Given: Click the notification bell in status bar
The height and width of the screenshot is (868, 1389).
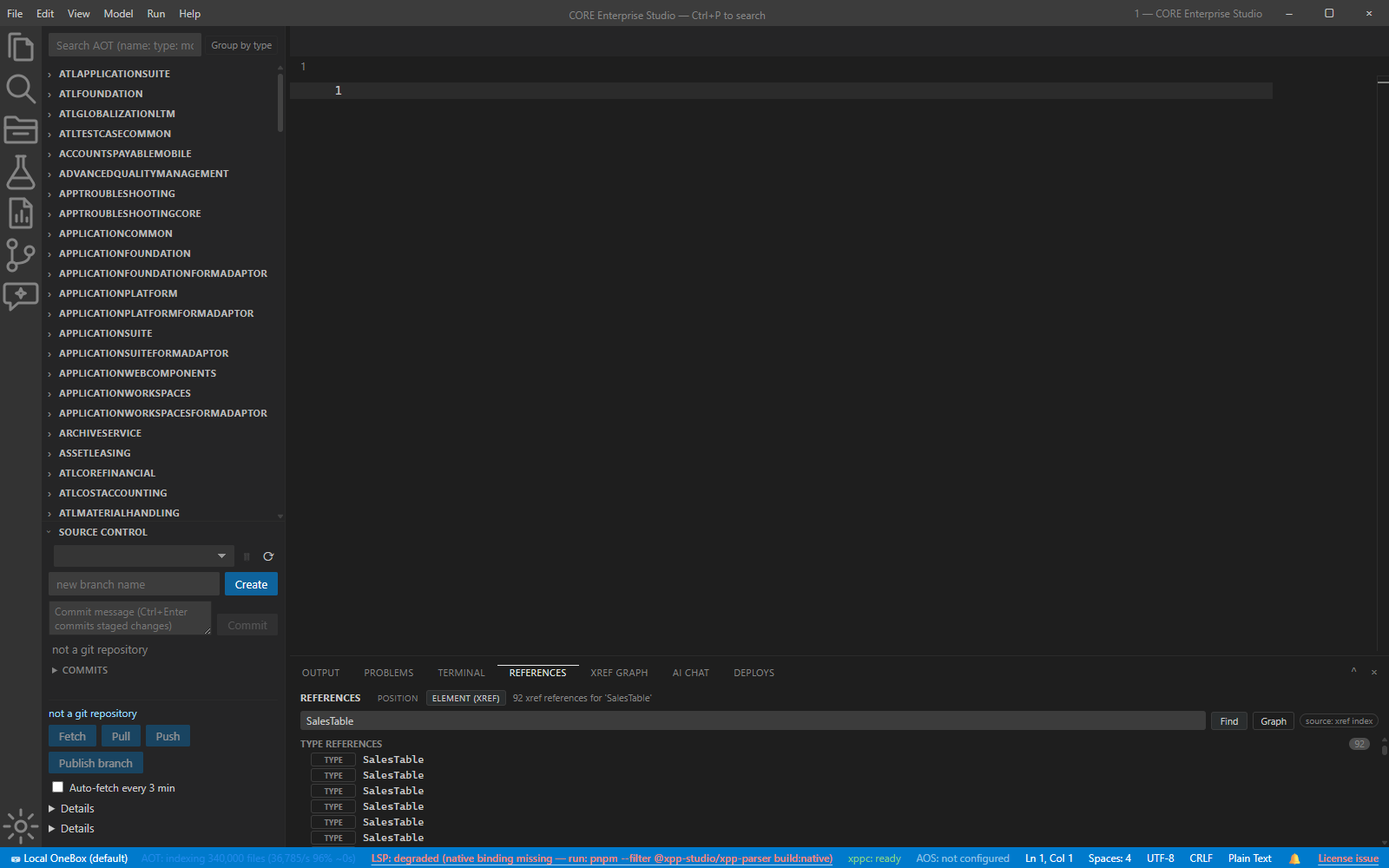Looking at the screenshot, I should (1294, 858).
